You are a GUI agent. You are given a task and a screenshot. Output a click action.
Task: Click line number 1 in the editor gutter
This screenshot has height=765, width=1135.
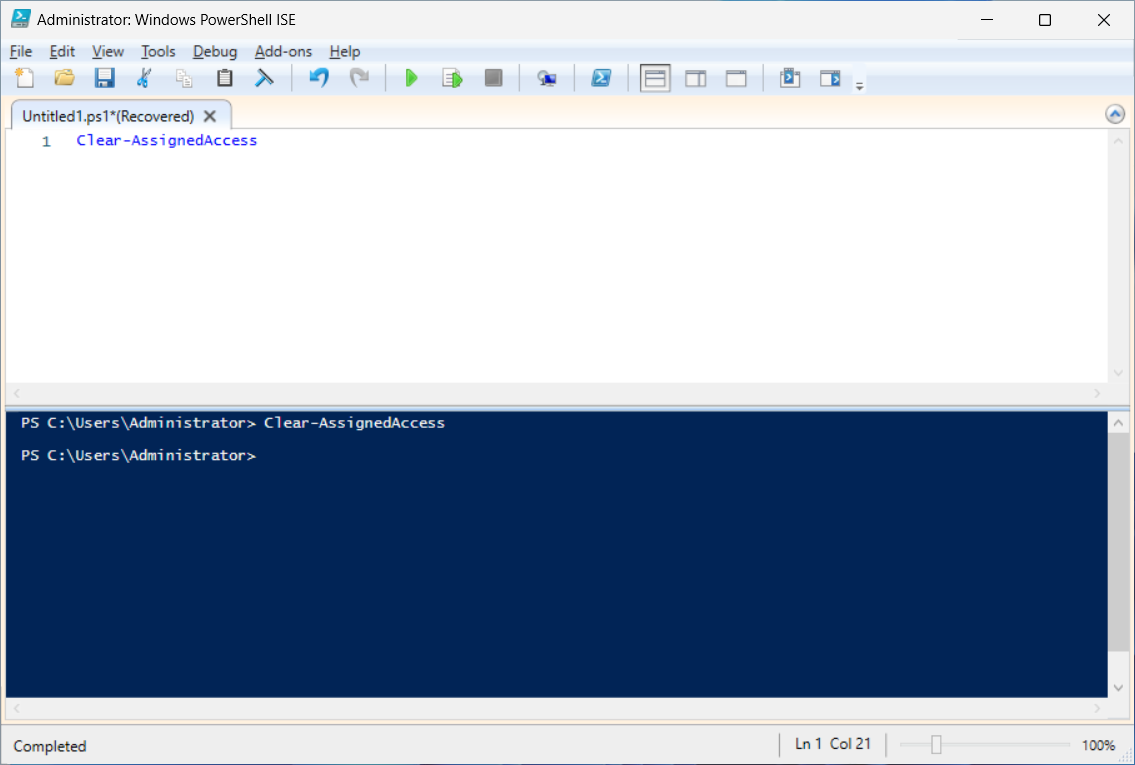point(46,141)
